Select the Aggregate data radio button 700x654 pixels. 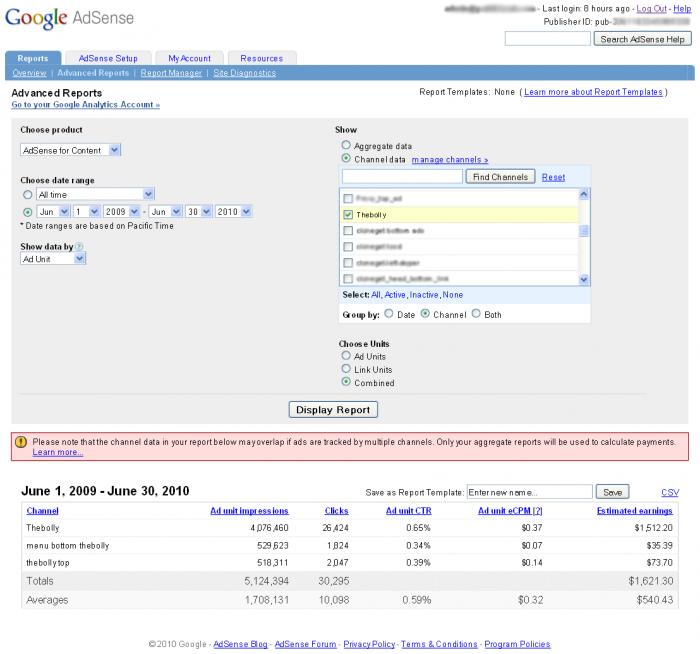[x=346, y=146]
